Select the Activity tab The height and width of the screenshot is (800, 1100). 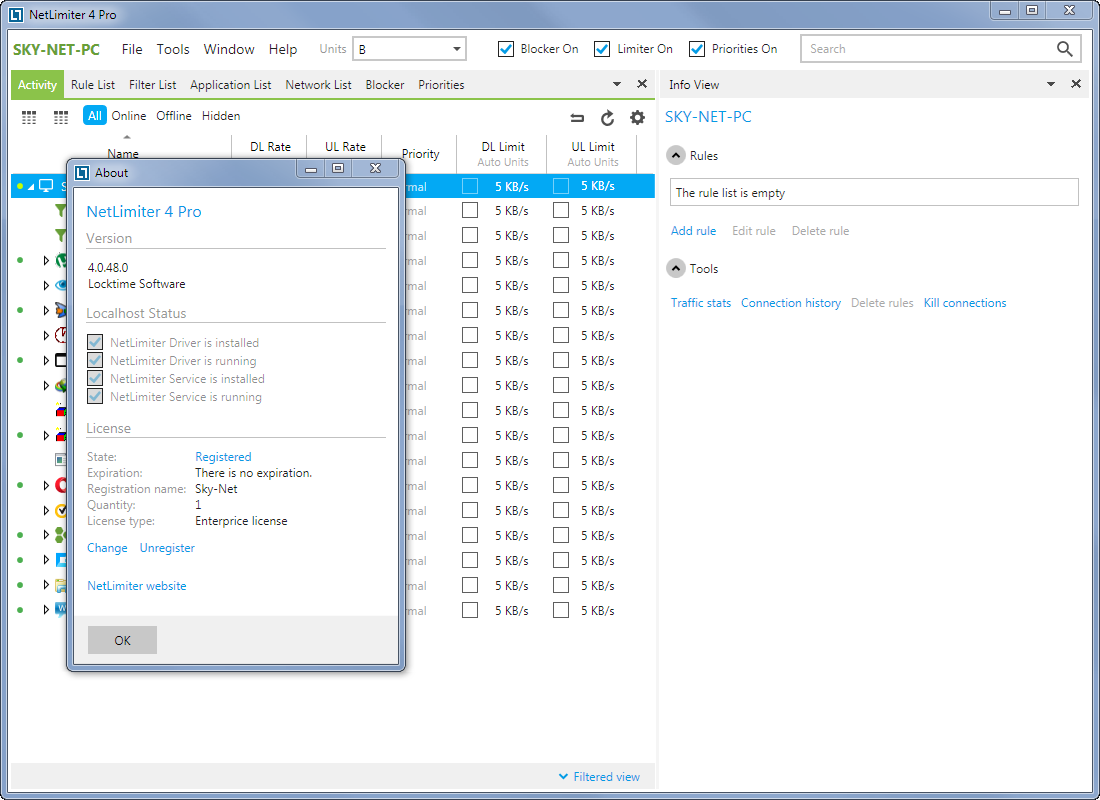tap(37, 84)
